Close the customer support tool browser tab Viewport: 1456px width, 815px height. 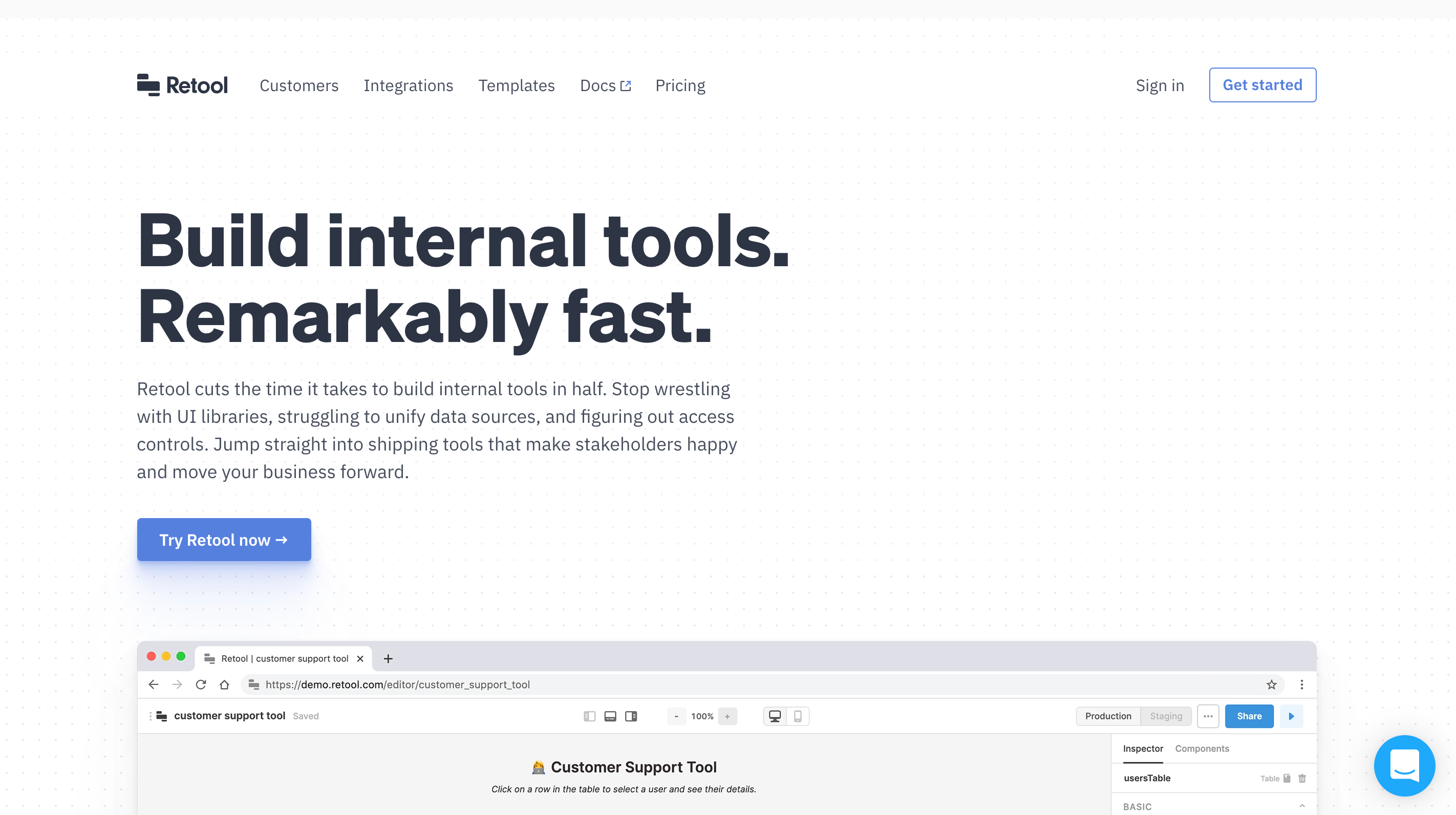click(x=360, y=658)
